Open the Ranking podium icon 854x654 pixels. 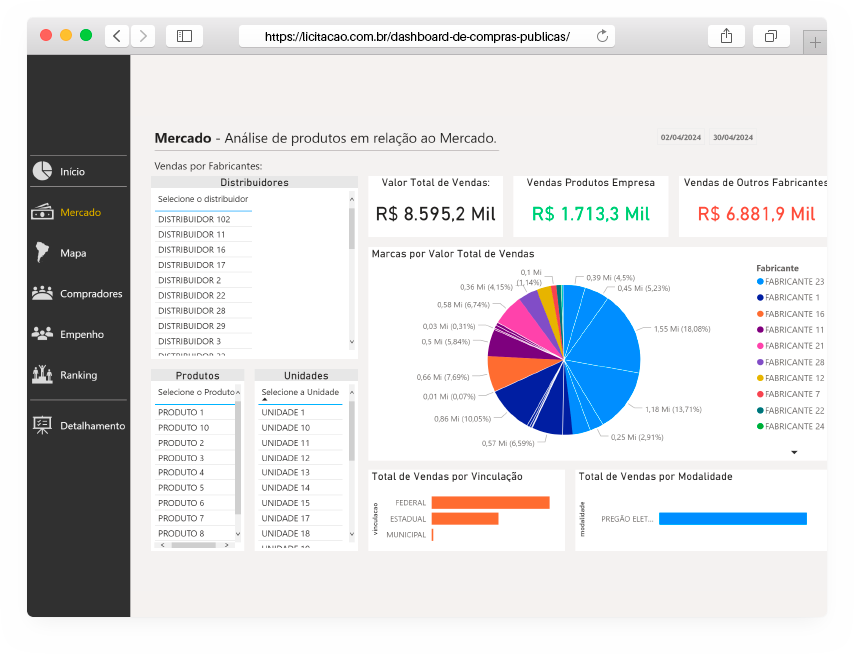click(42, 375)
